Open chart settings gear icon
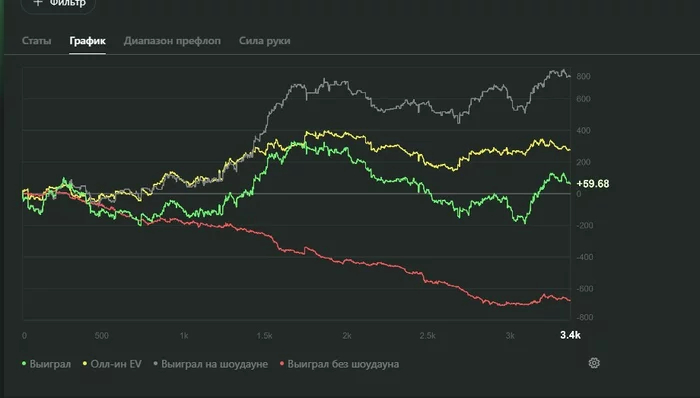The image size is (700, 398). pyautogui.click(x=594, y=363)
